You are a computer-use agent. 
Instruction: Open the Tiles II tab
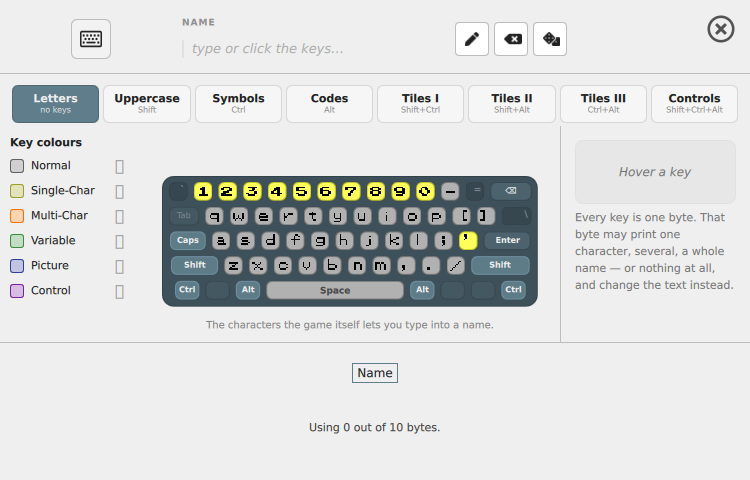coord(512,104)
